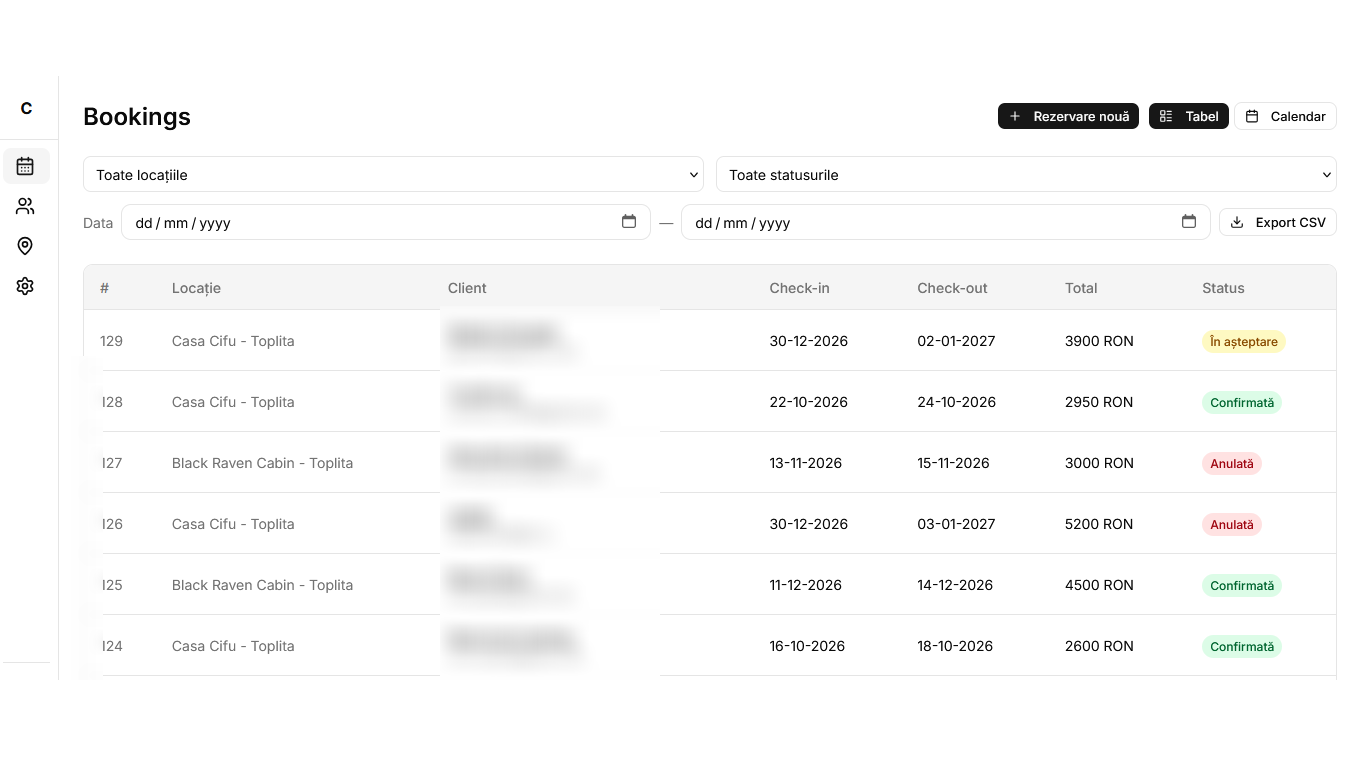Open the locations pin sidebar icon
Viewport: 1346px width, 757px height.
point(26,246)
